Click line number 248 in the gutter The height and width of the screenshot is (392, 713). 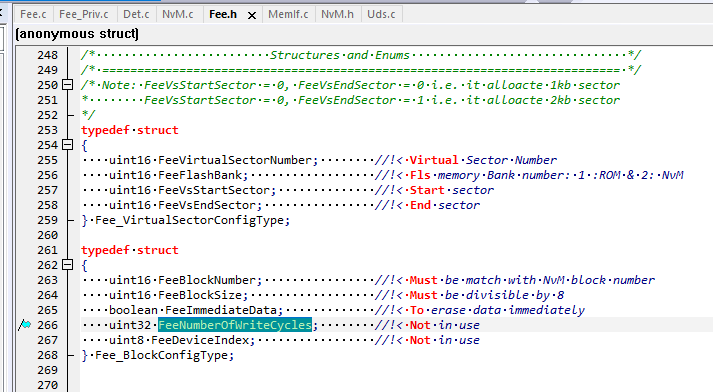coord(48,55)
